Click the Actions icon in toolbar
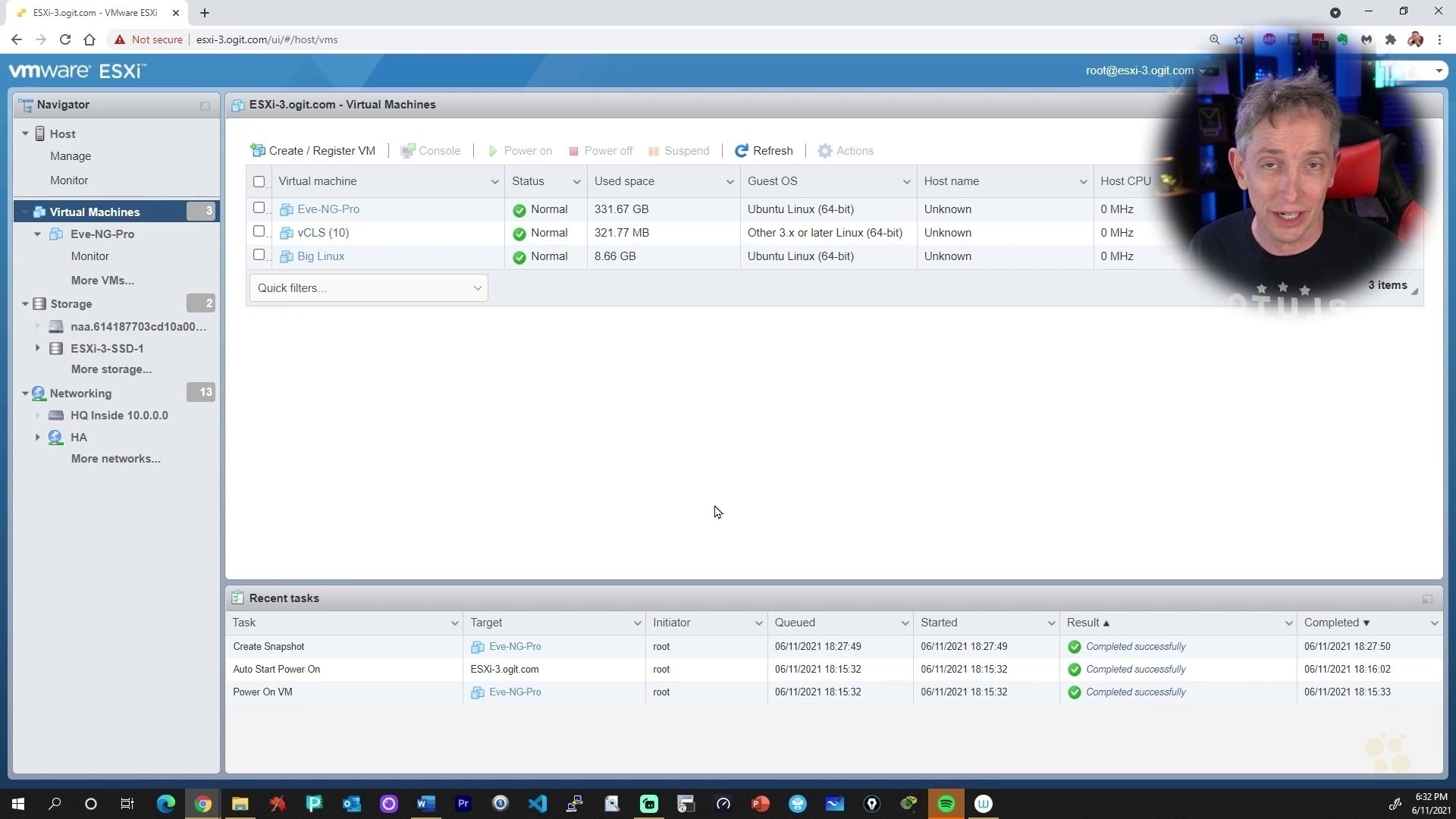The height and width of the screenshot is (819, 1456). (x=824, y=150)
